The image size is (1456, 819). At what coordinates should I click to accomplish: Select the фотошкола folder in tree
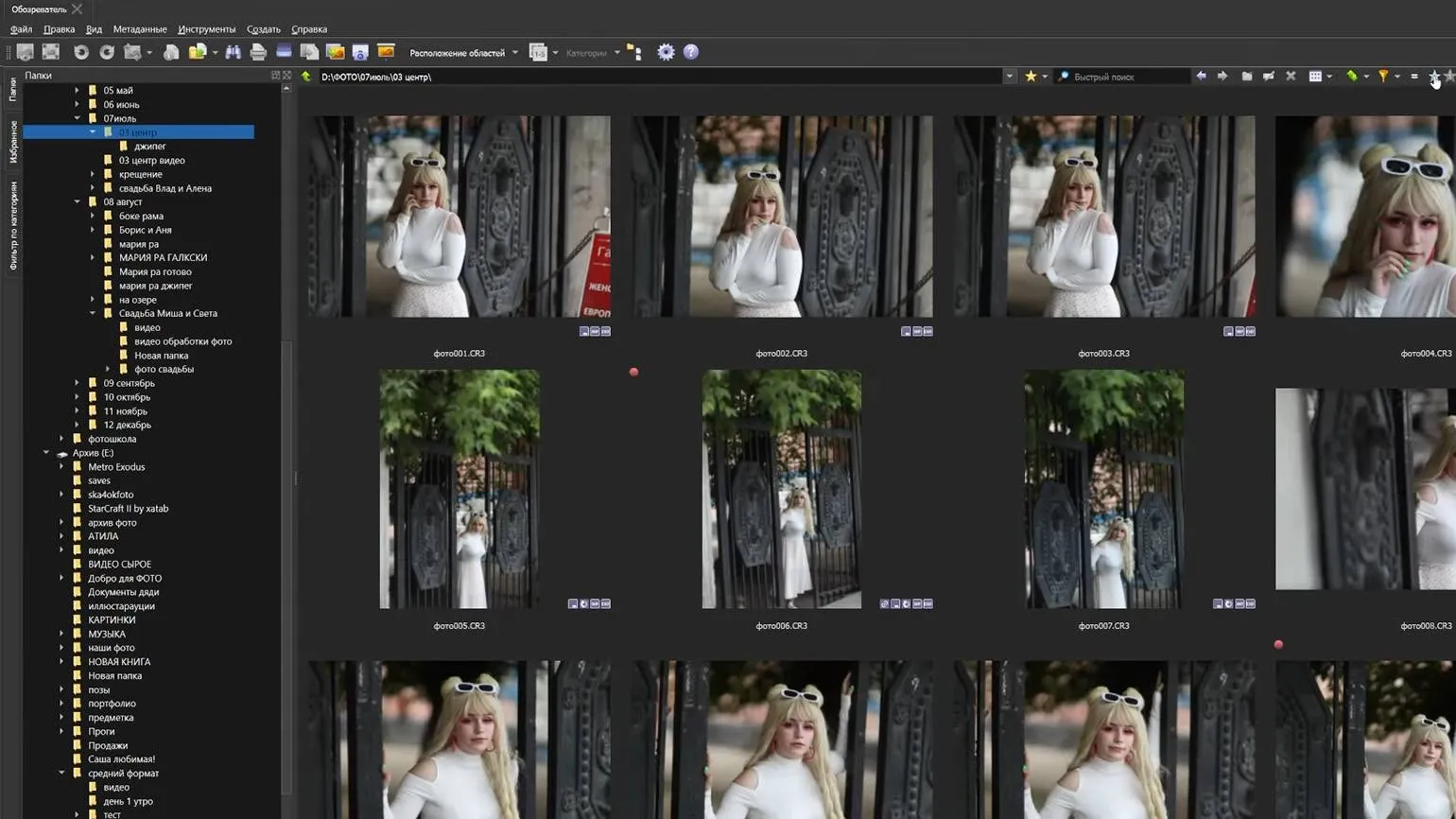click(112, 439)
